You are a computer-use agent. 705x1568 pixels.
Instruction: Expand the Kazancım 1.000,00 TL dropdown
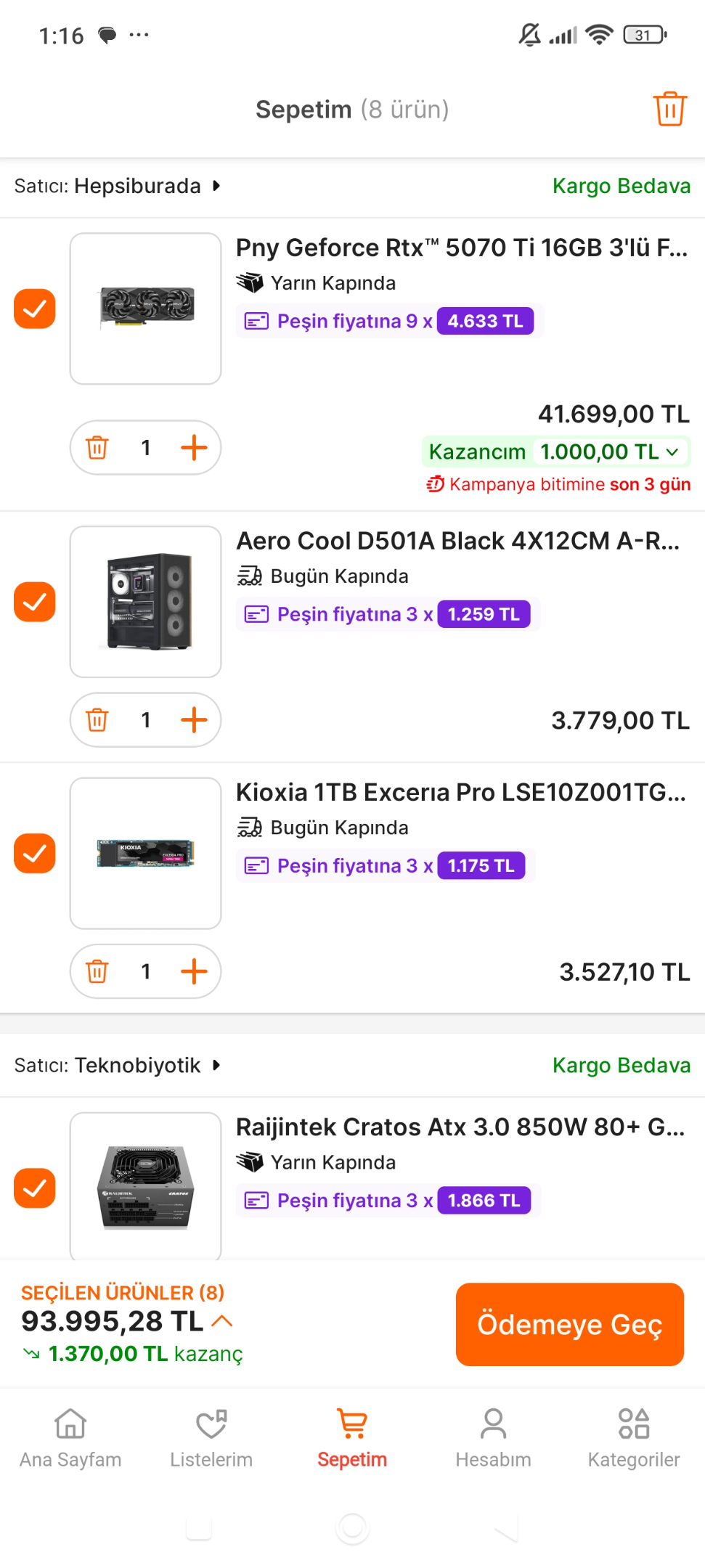pos(672,452)
